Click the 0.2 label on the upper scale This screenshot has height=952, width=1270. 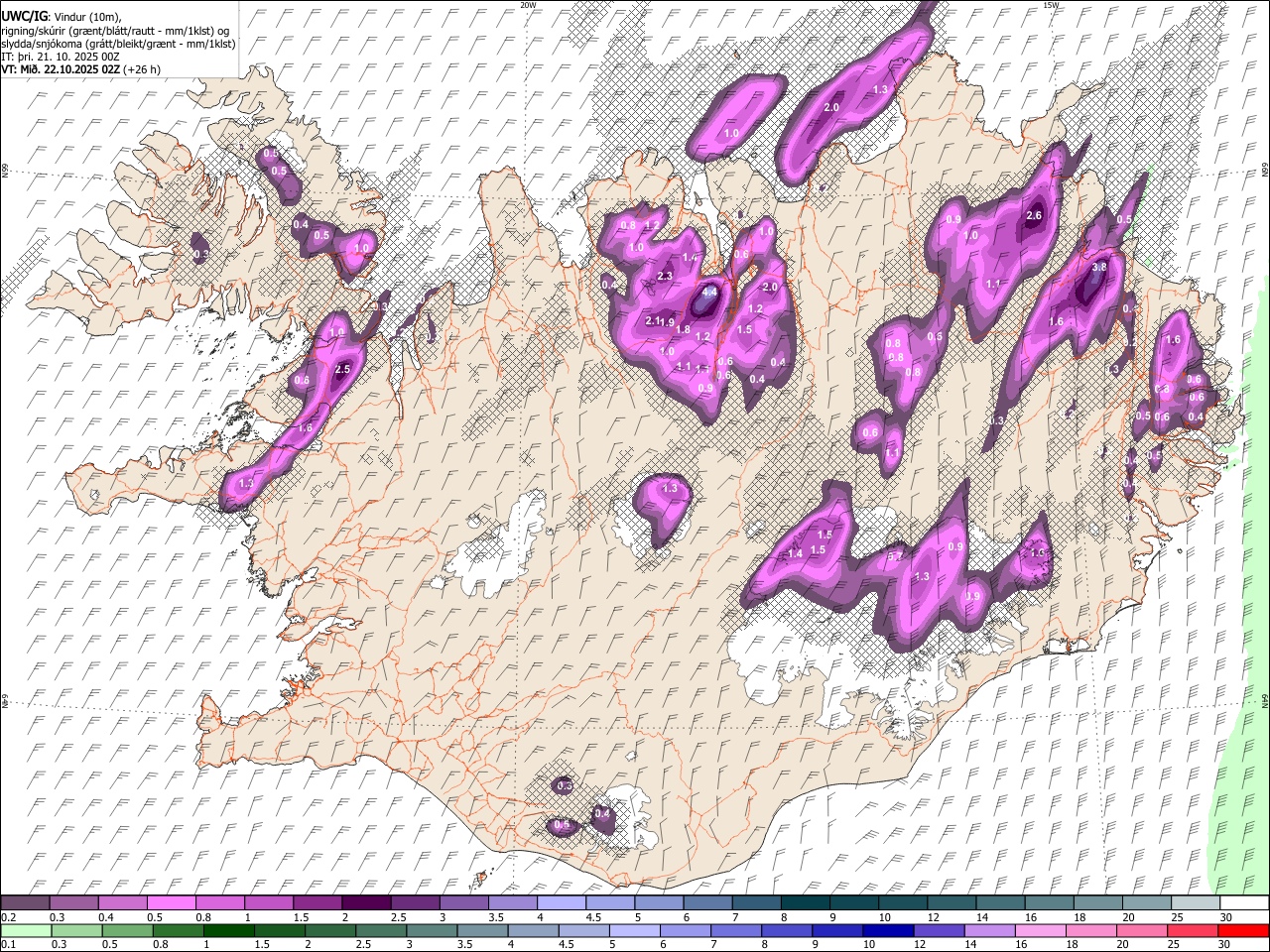[8, 917]
